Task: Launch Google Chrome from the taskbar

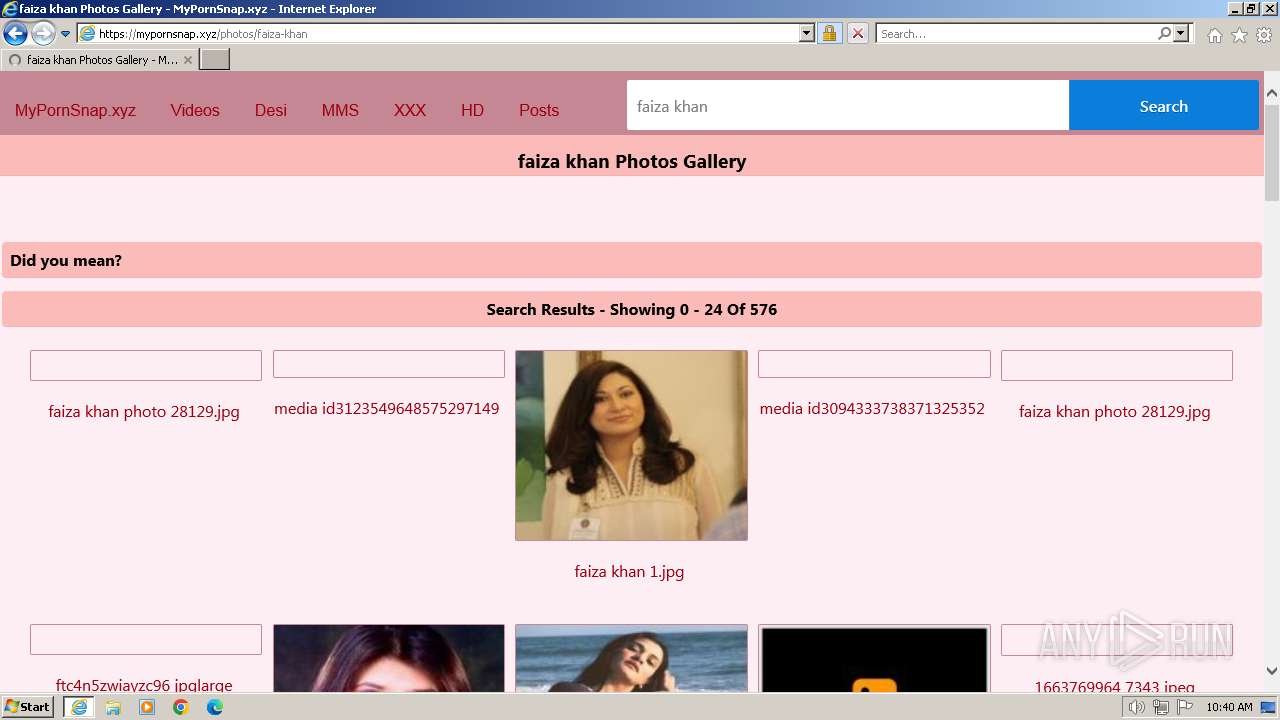Action: click(x=181, y=707)
